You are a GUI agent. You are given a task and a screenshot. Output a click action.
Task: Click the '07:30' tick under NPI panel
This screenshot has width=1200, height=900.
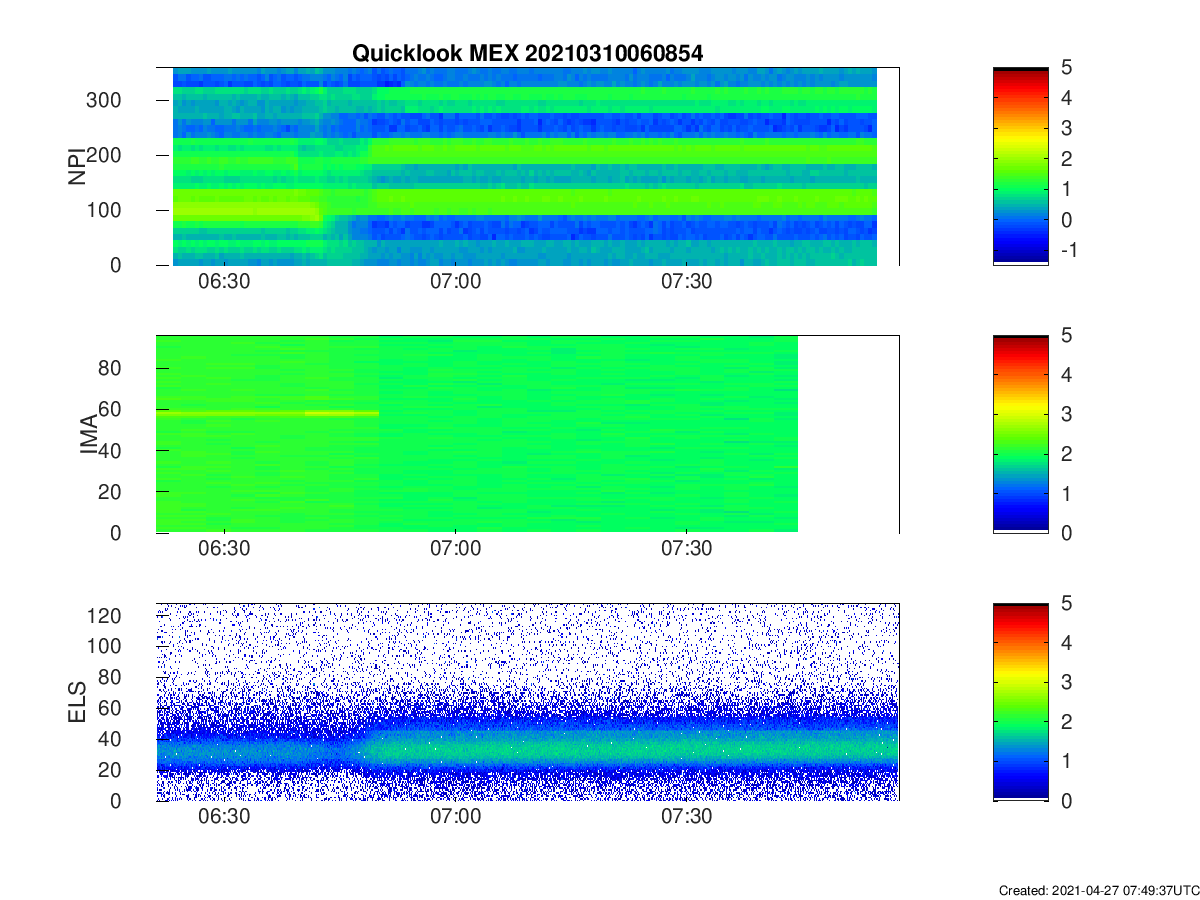pyautogui.click(x=686, y=282)
